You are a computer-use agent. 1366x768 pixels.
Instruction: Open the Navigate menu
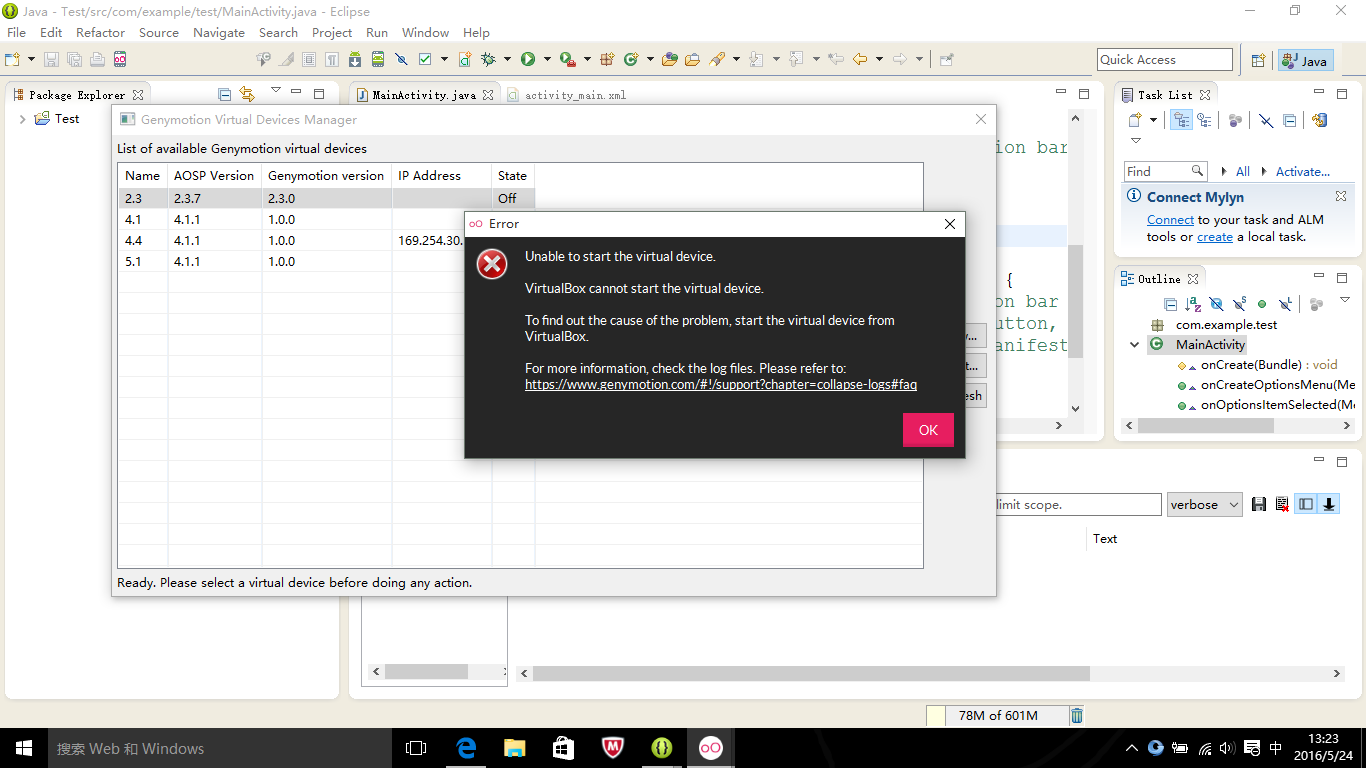(218, 32)
